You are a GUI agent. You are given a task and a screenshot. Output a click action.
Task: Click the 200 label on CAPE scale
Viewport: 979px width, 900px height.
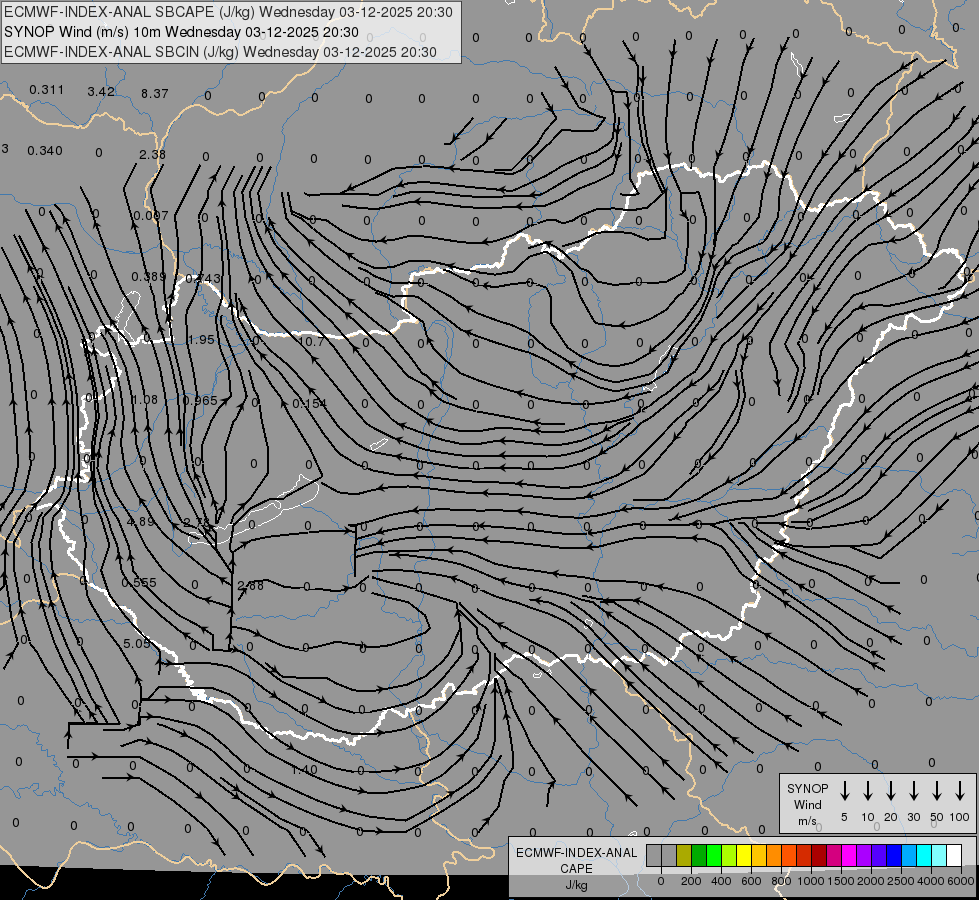click(x=691, y=881)
